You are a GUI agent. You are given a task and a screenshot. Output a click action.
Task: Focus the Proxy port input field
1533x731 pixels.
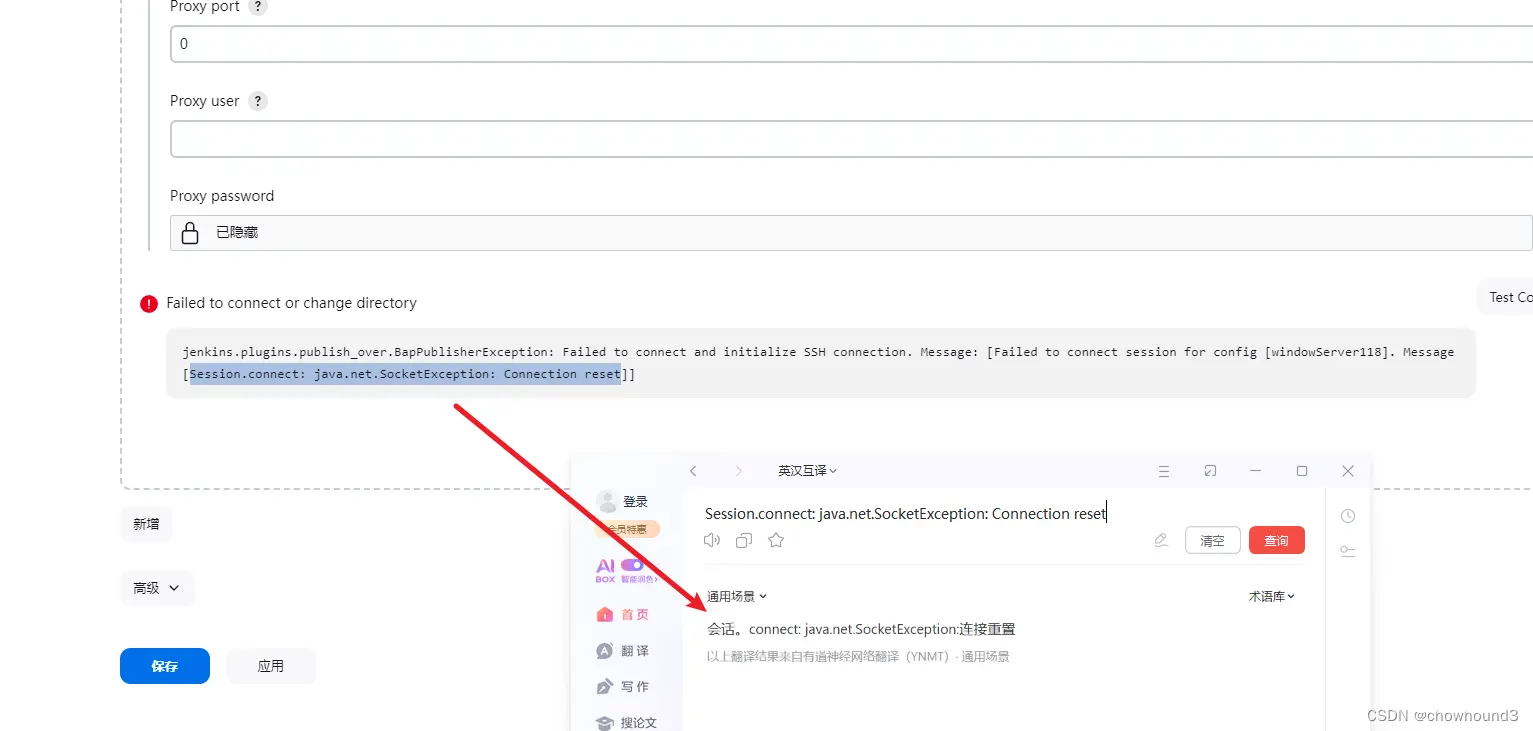tap(851, 44)
